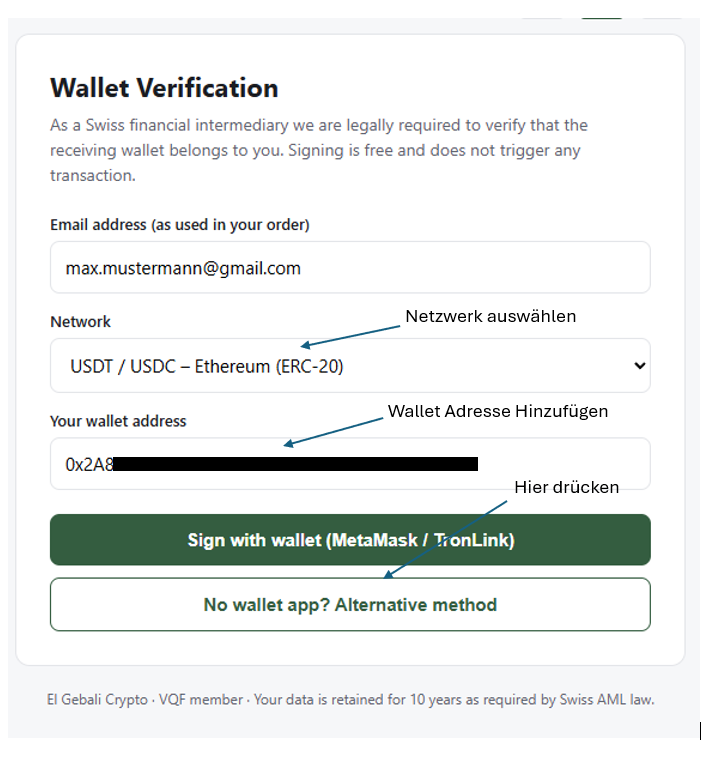Screen dimensions: 705x757
Task: Click the arrow pointing at the Network dropdown
Action: tap(350, 336)
